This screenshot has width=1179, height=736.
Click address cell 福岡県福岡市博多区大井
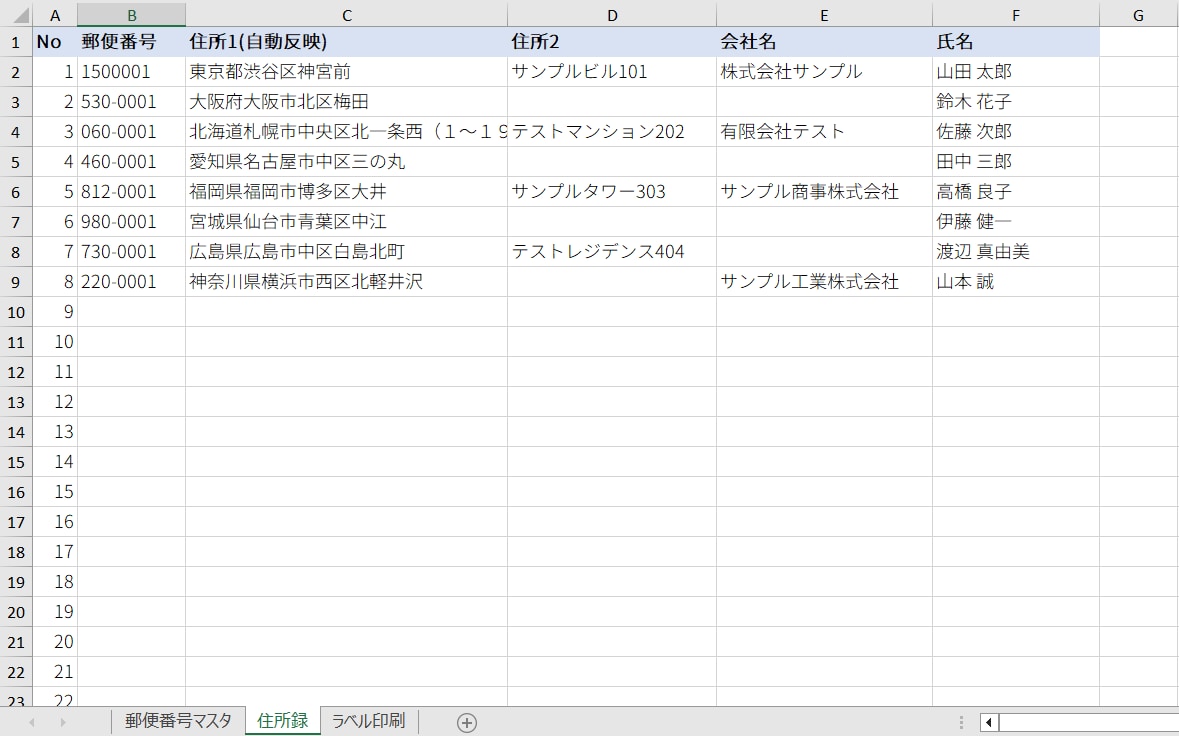tap(347, 192)
